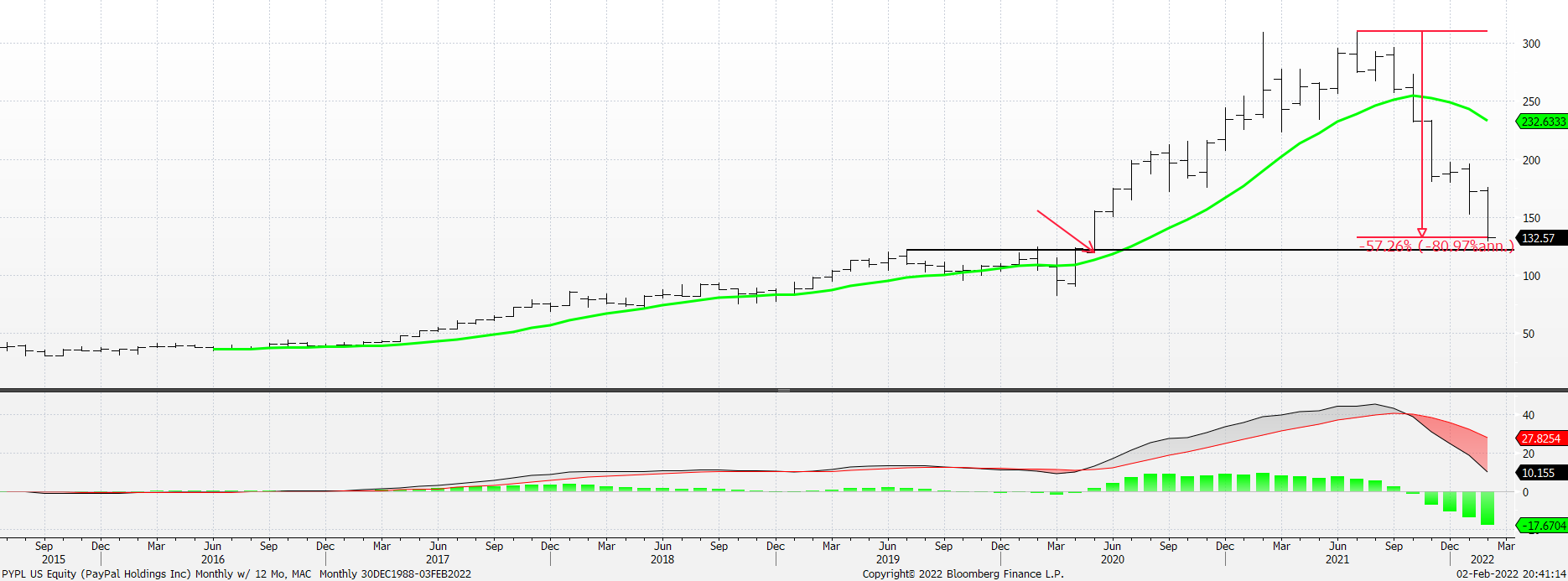Click the Jun label above 2019
The height and width of the screenshot is (581, 1568).
pos(888,546)
